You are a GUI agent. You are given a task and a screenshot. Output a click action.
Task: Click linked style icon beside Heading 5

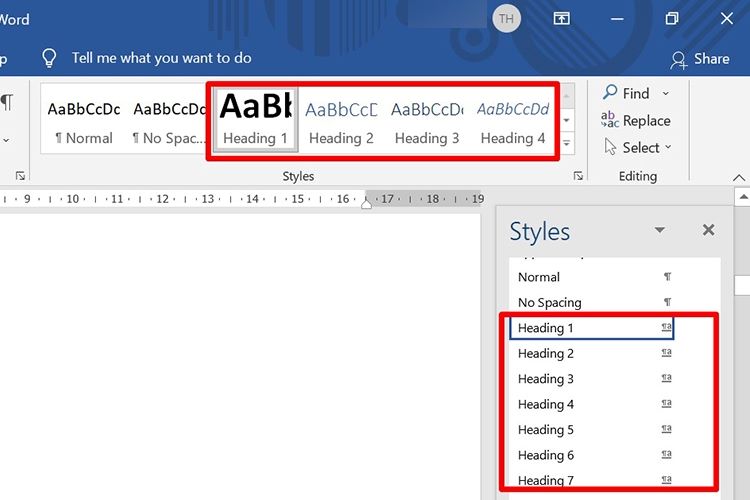(x=666, y=429)
